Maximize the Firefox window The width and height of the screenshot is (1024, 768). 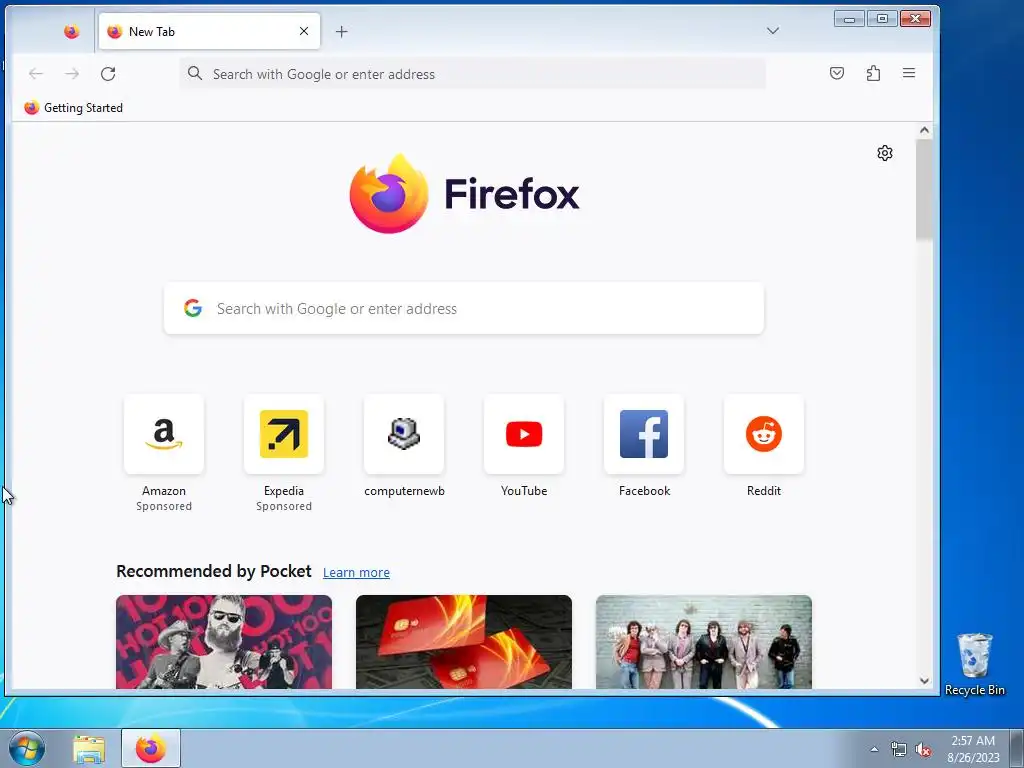pos(882,19)
